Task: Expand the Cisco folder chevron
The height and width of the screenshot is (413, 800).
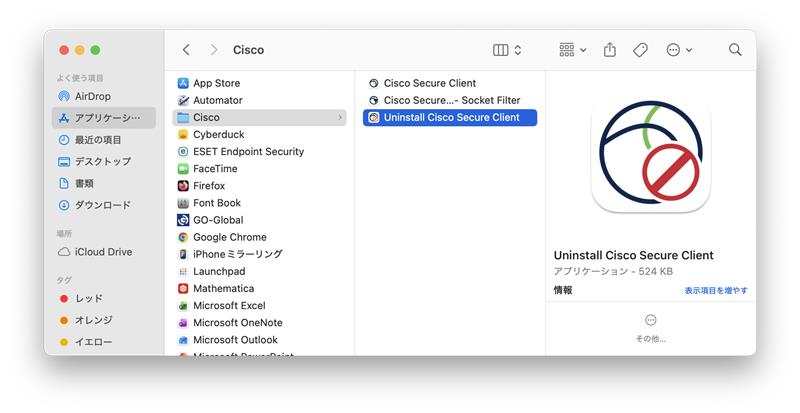Action: (x=340, y=118)
